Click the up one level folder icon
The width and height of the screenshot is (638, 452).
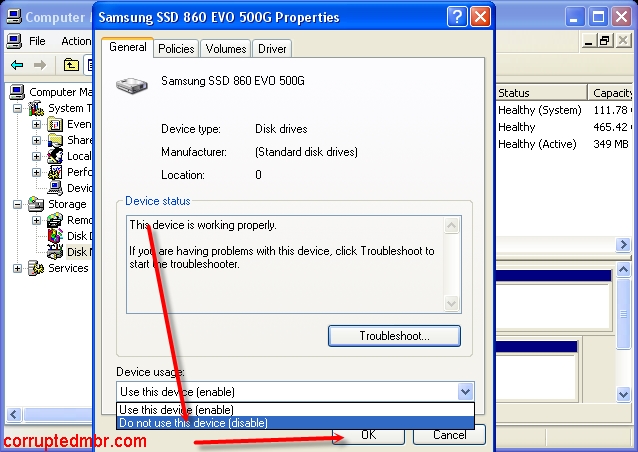pyautogui.click(x=71, y=66)
